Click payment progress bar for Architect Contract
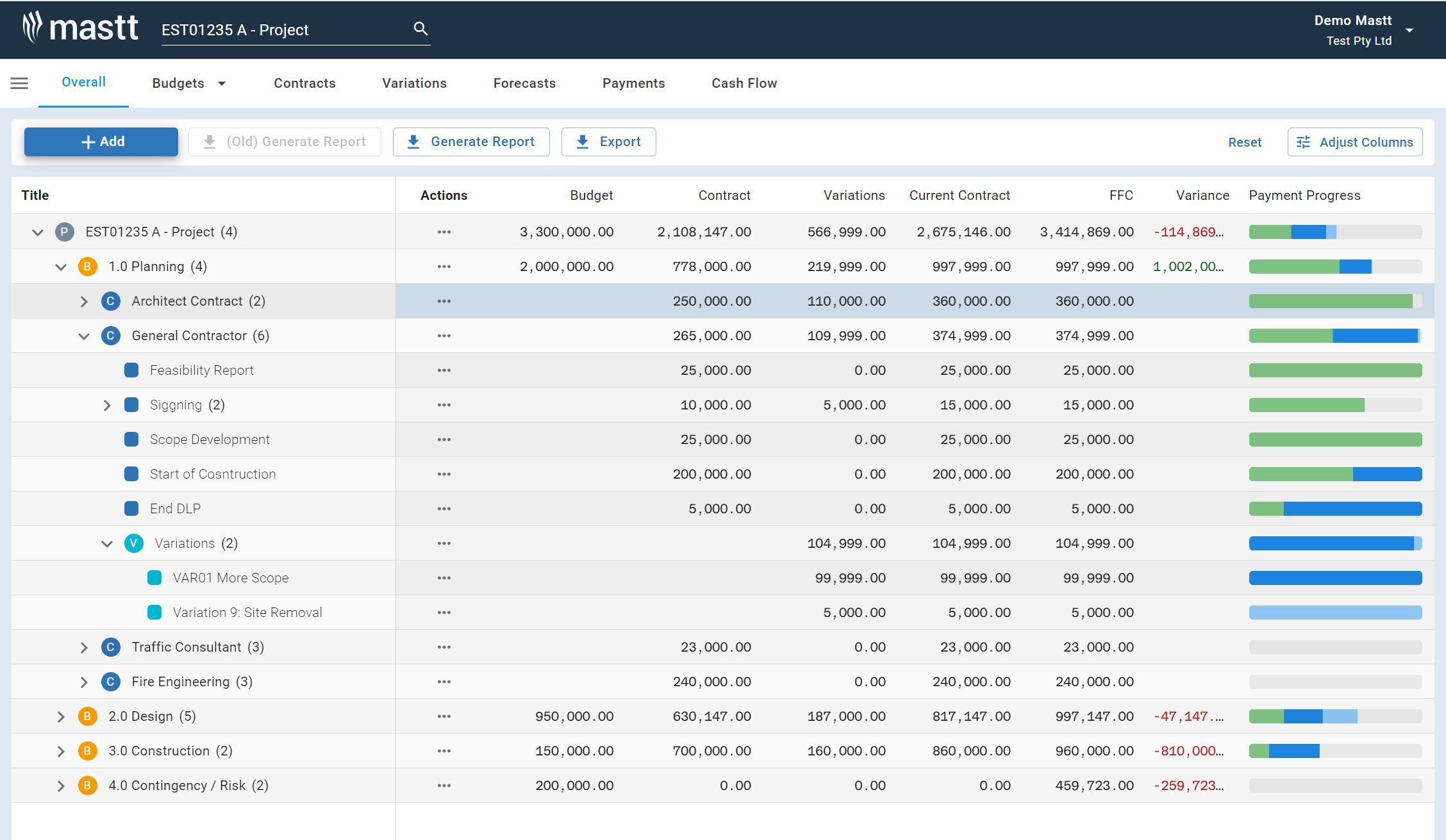This screenshot has height=840, width=1446. pyautogui.click(x=1335, y=301)
